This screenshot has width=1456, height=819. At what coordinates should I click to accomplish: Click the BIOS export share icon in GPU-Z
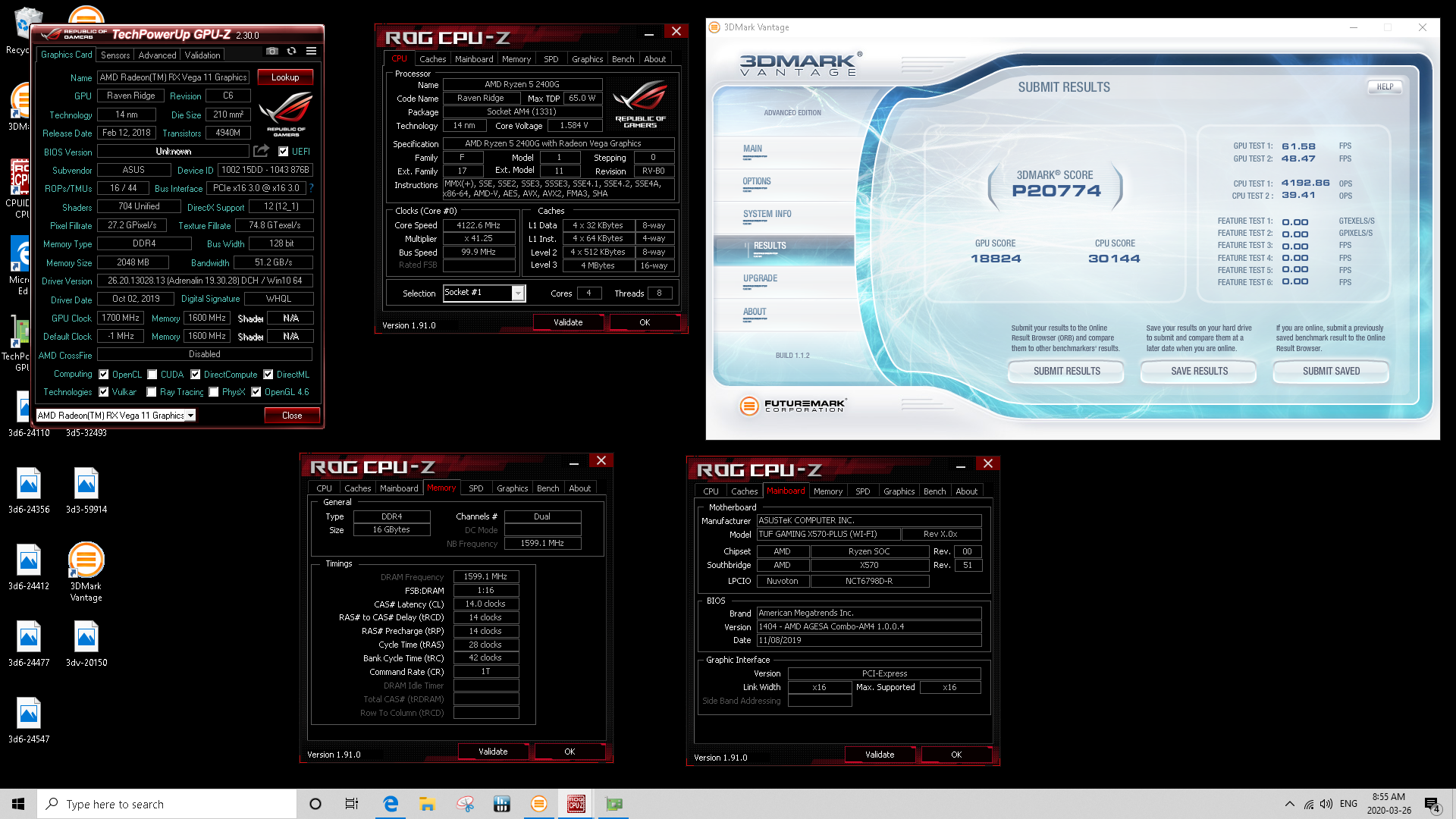pyautogui.click(x=261, y=151)
